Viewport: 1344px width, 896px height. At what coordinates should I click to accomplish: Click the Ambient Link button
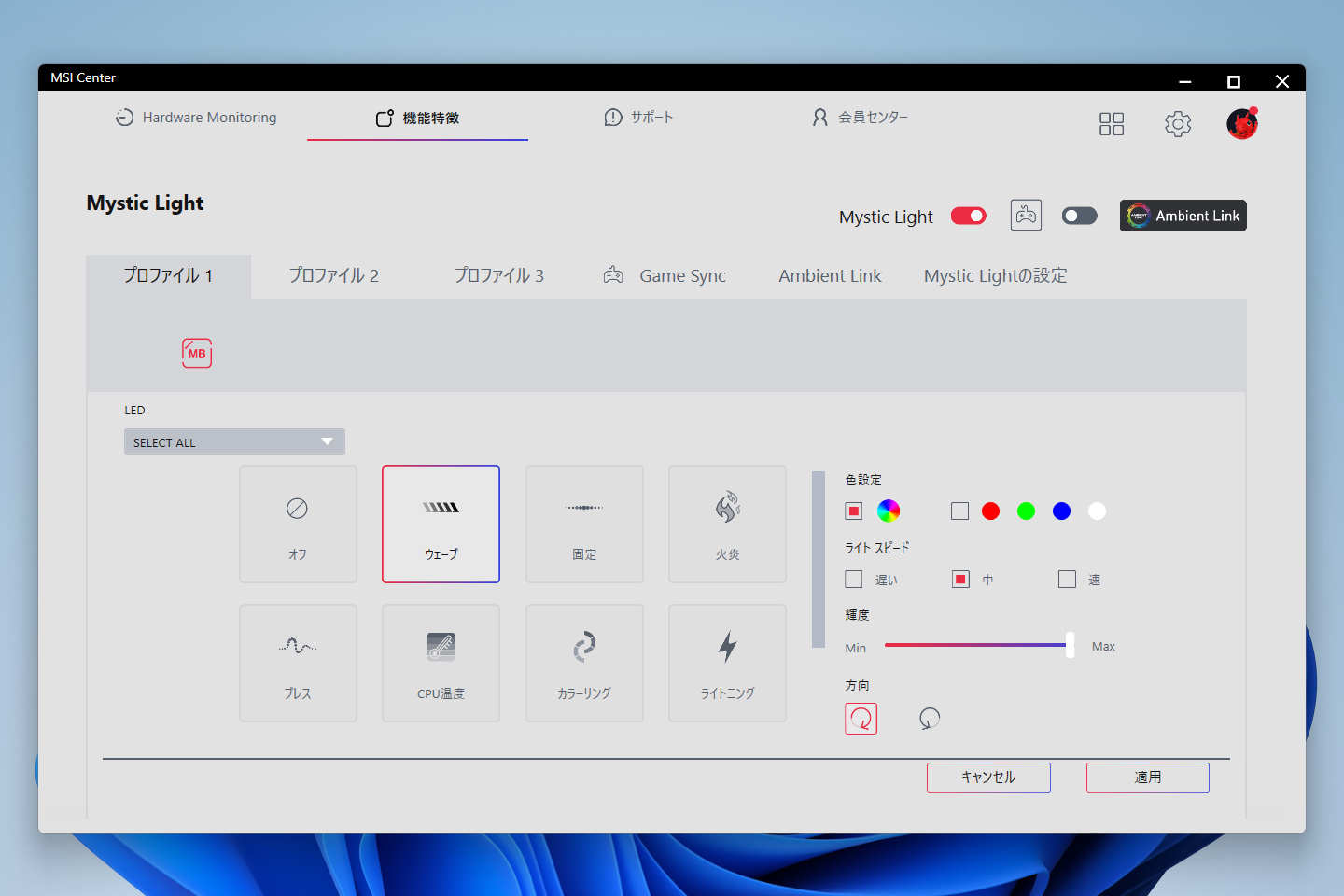[x=1183, y=216]
